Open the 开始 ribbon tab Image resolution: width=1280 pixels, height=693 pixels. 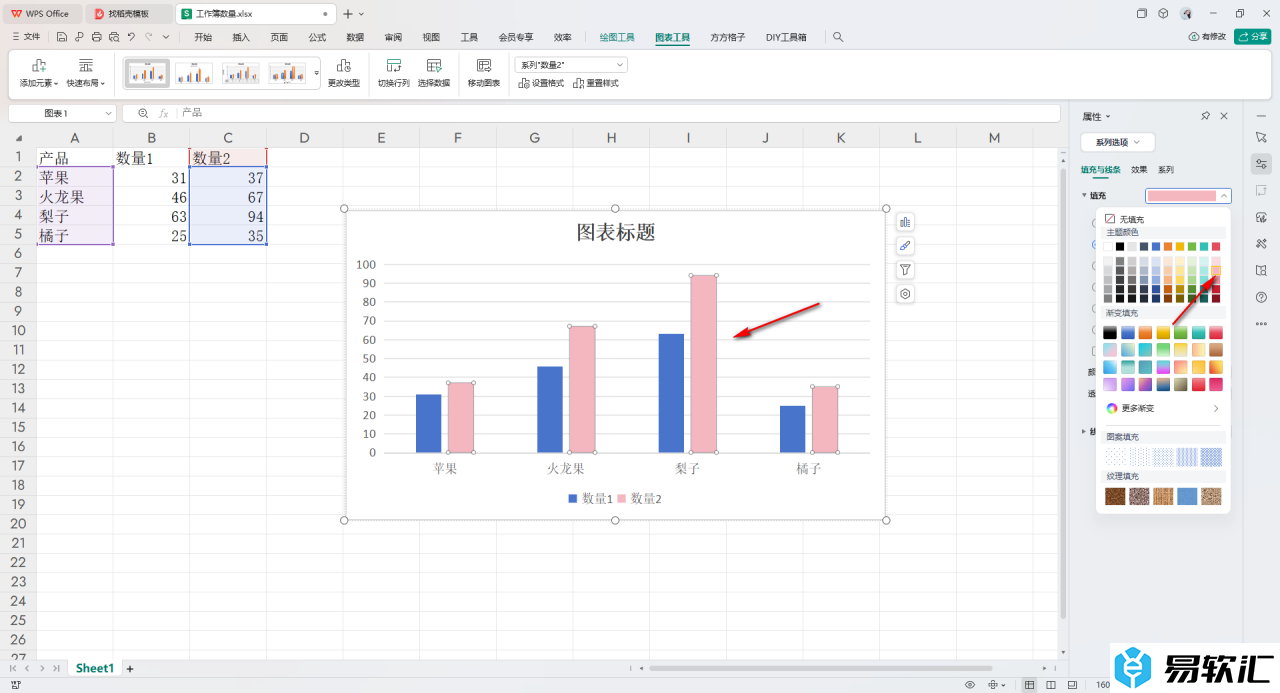203,37
